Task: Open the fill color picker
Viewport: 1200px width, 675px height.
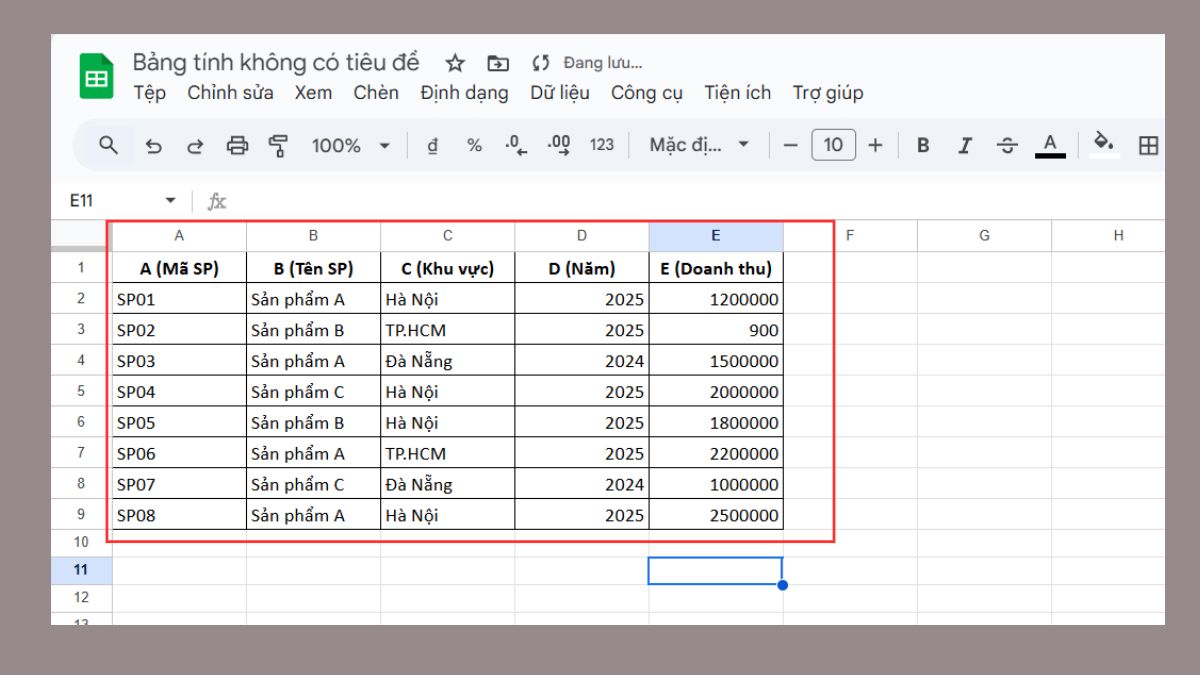Action: (1103, 145)
